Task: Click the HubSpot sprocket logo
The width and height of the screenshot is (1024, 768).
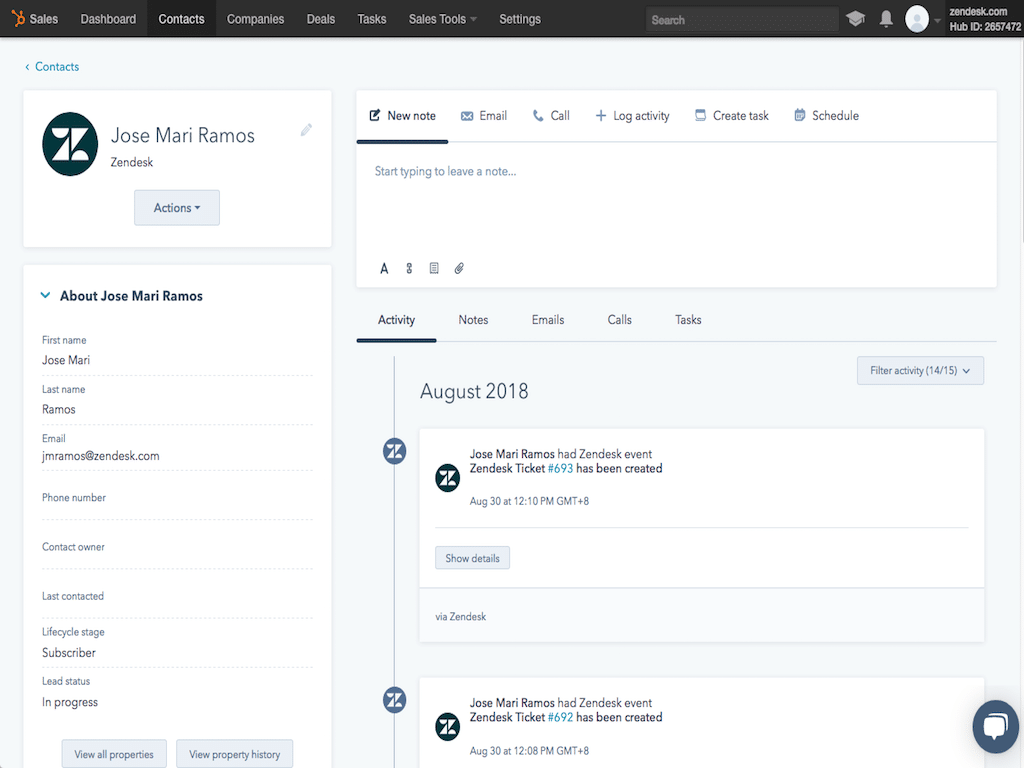Action: [18, 18]
